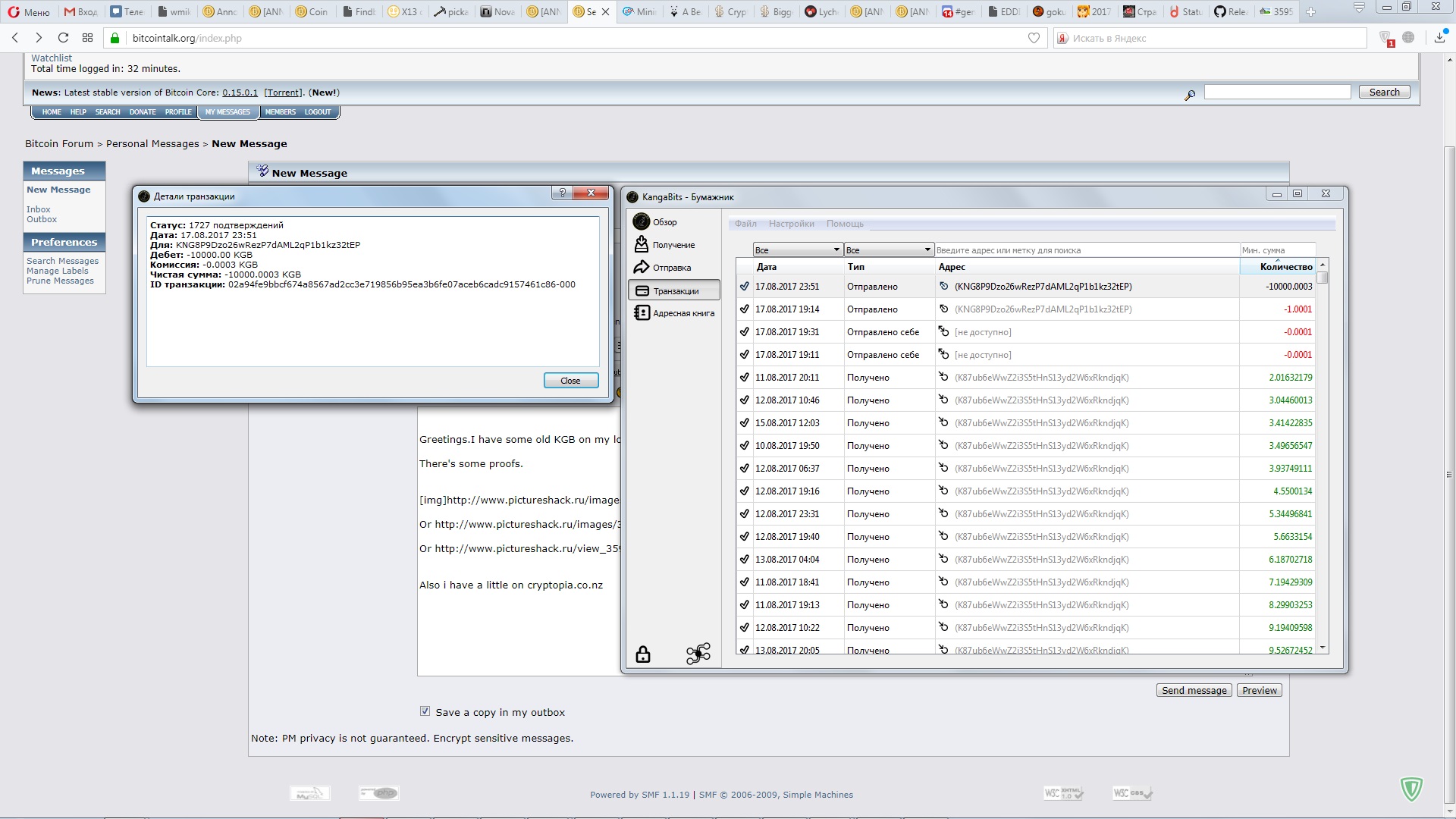
Task: Click the W3C XHTML validation badge
Action: coord(1064,793)
